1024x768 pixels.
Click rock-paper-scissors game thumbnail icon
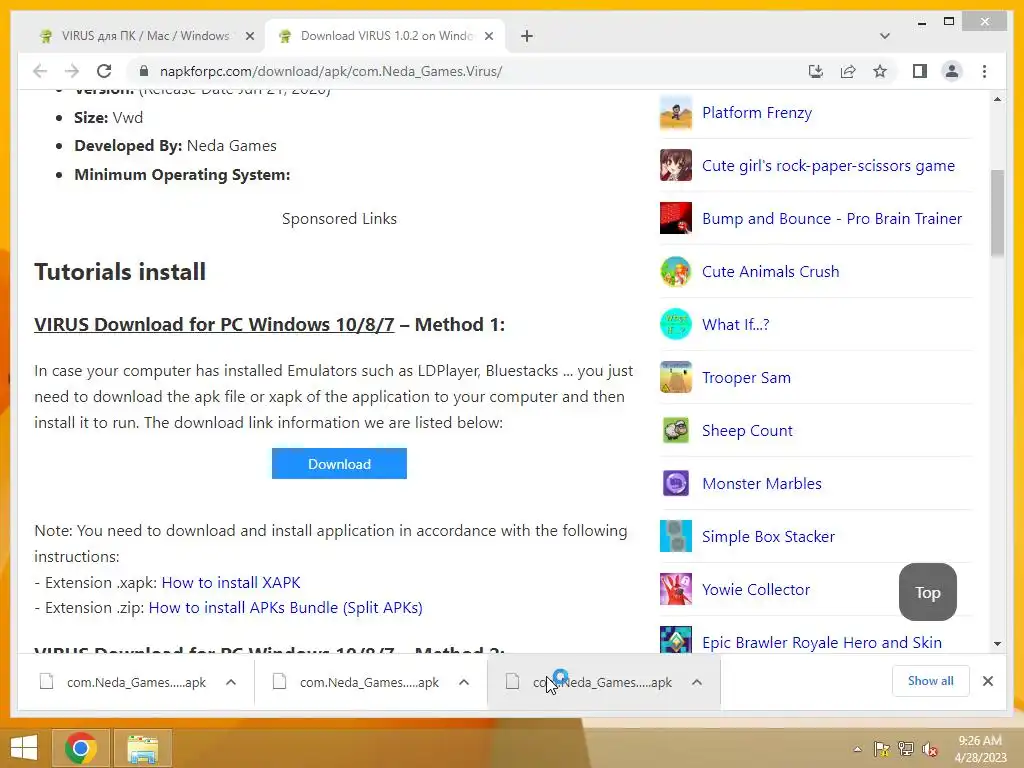click(x=676, y=165)
